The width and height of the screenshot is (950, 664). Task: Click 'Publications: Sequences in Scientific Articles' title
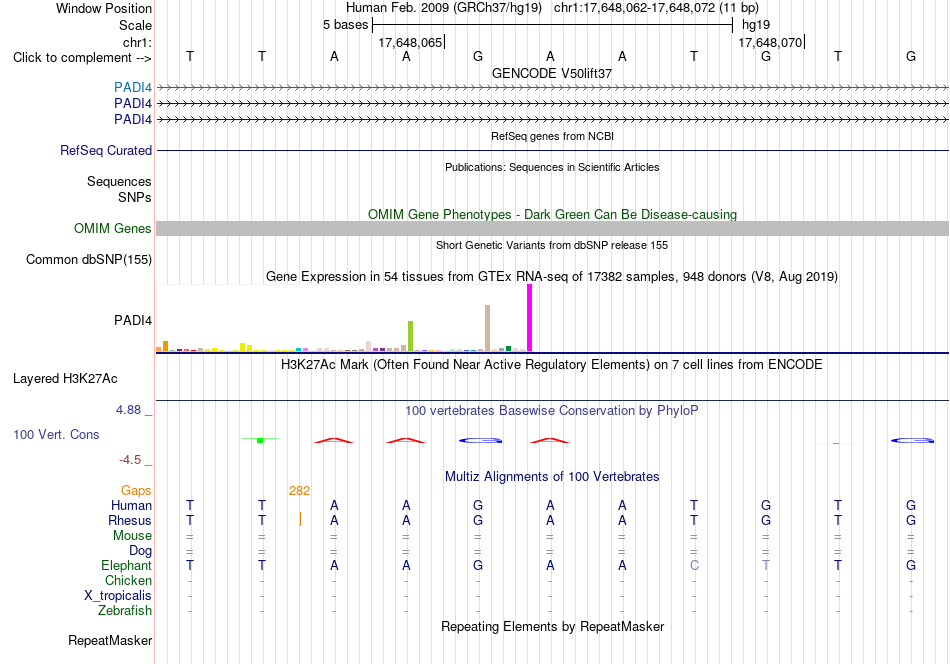552,167
